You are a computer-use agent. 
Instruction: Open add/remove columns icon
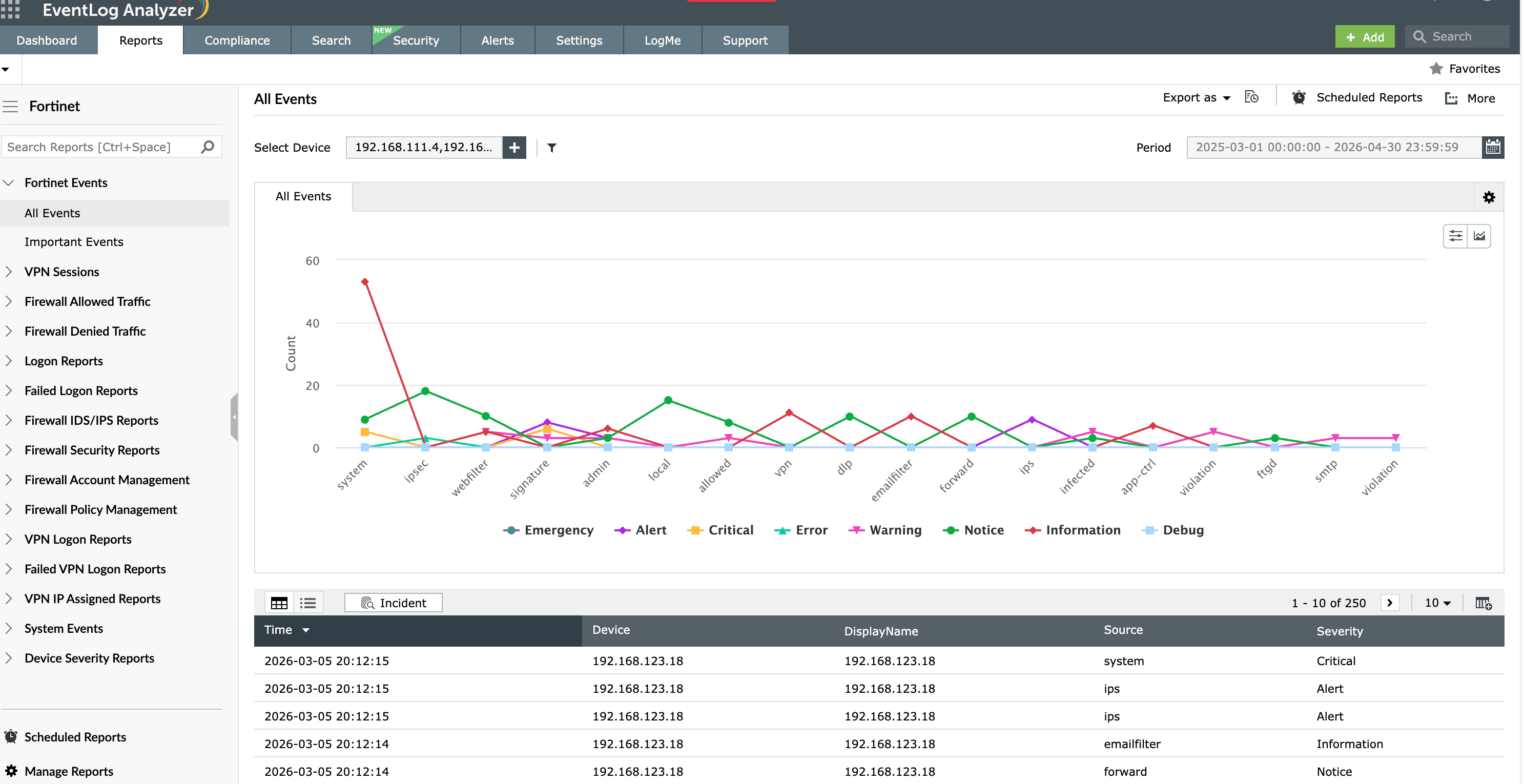tap(1483, 603)
